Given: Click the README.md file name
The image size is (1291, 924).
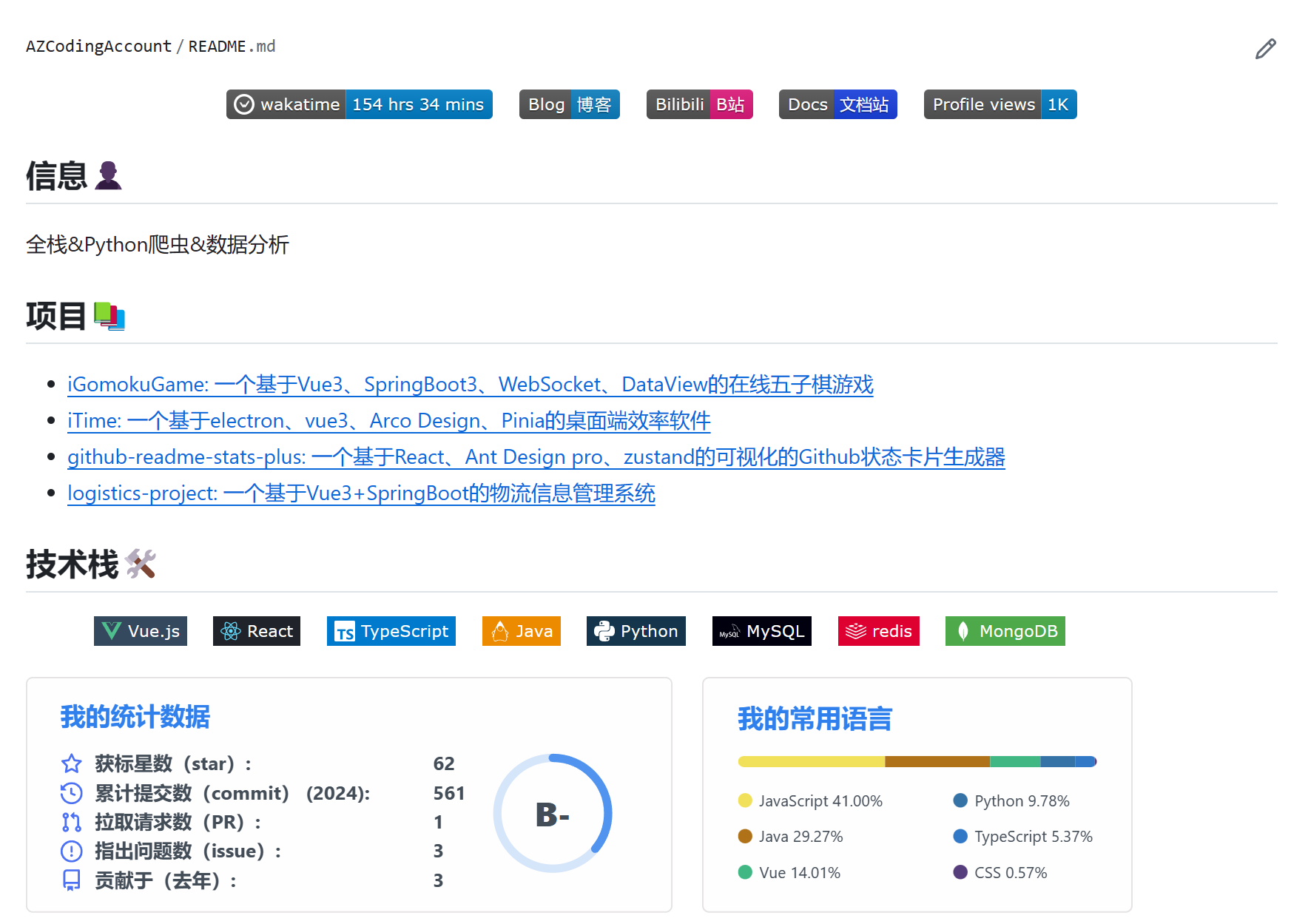Looking at the screenshot, I should [x=232, y=47].
